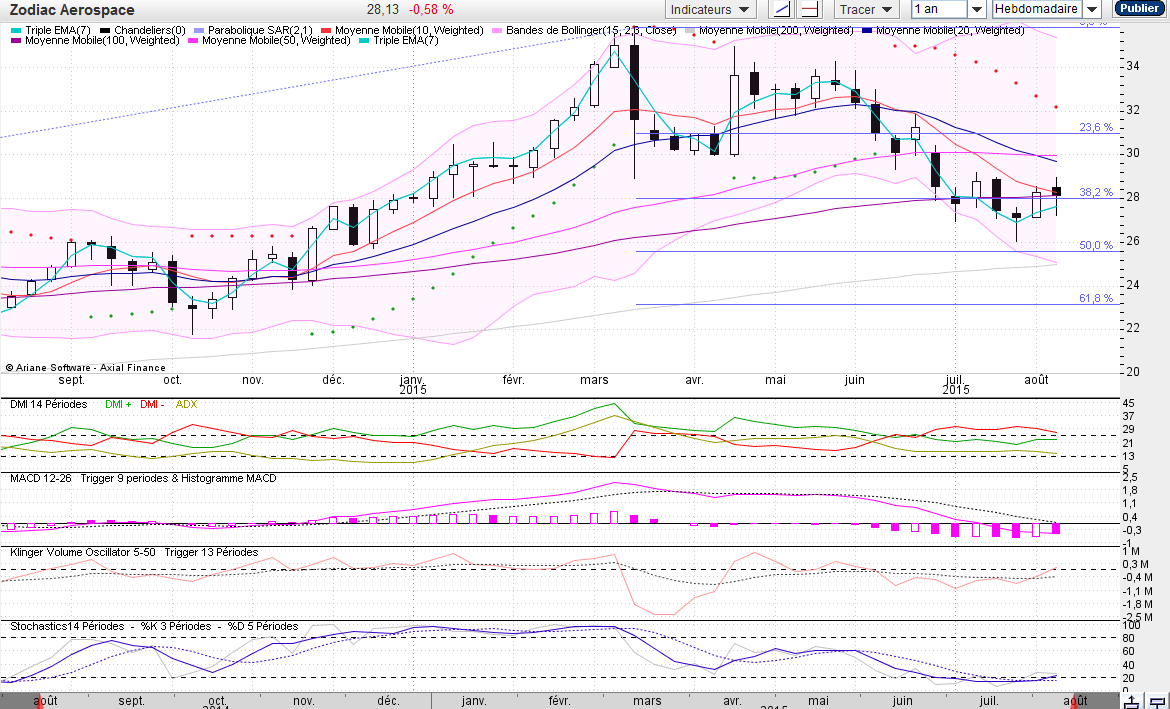The width and height of the screenshot is (1170, 709).
Task: Click the 'juin' month label on the chart axis
Action: [x=854, y=380]
